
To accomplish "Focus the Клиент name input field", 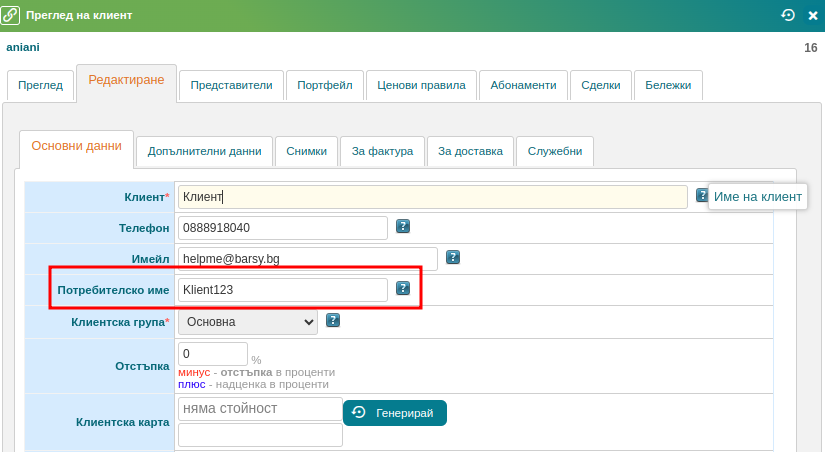I will coord(432,197).
